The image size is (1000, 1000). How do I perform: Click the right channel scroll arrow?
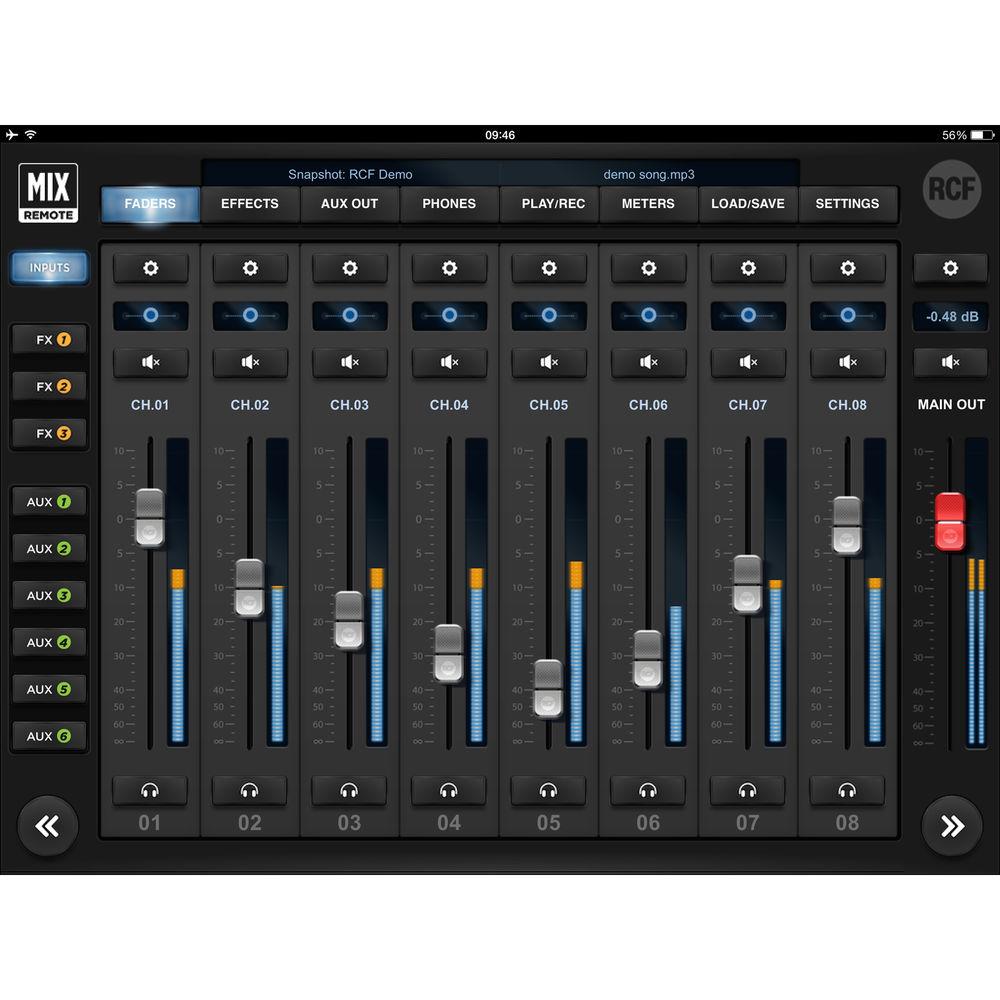(x=951, y=826)
